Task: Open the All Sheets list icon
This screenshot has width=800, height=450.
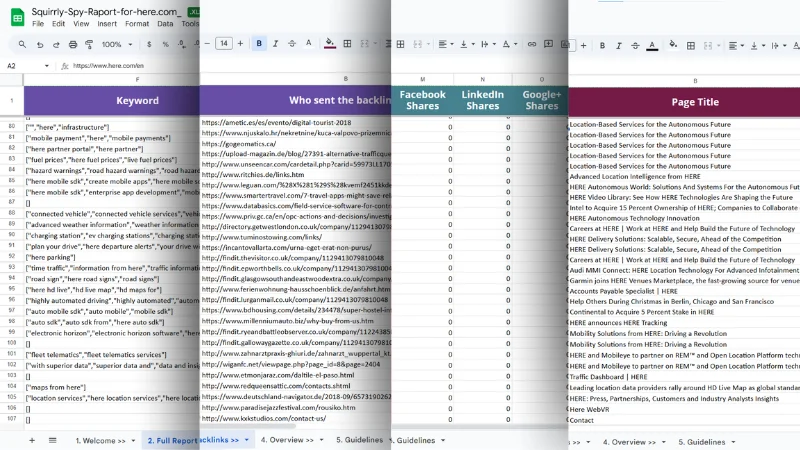Action: pos(51,440)
